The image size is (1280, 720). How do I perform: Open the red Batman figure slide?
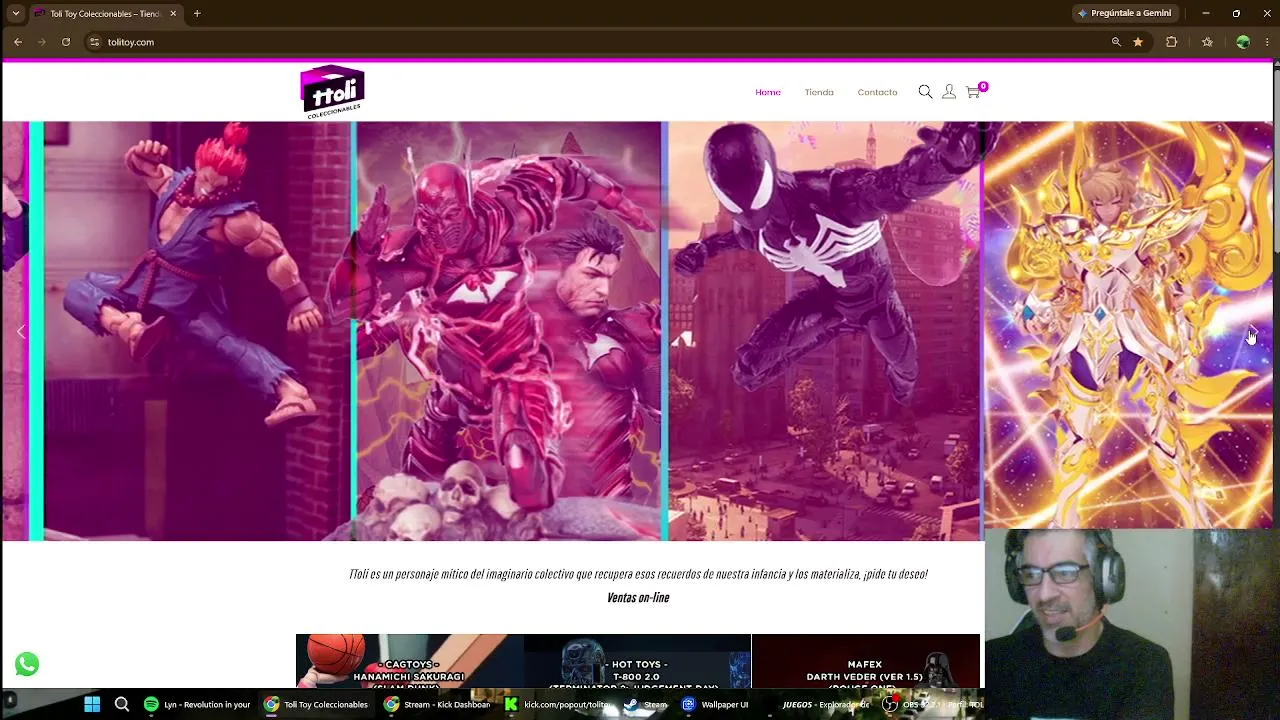click(x=508, y=331)
